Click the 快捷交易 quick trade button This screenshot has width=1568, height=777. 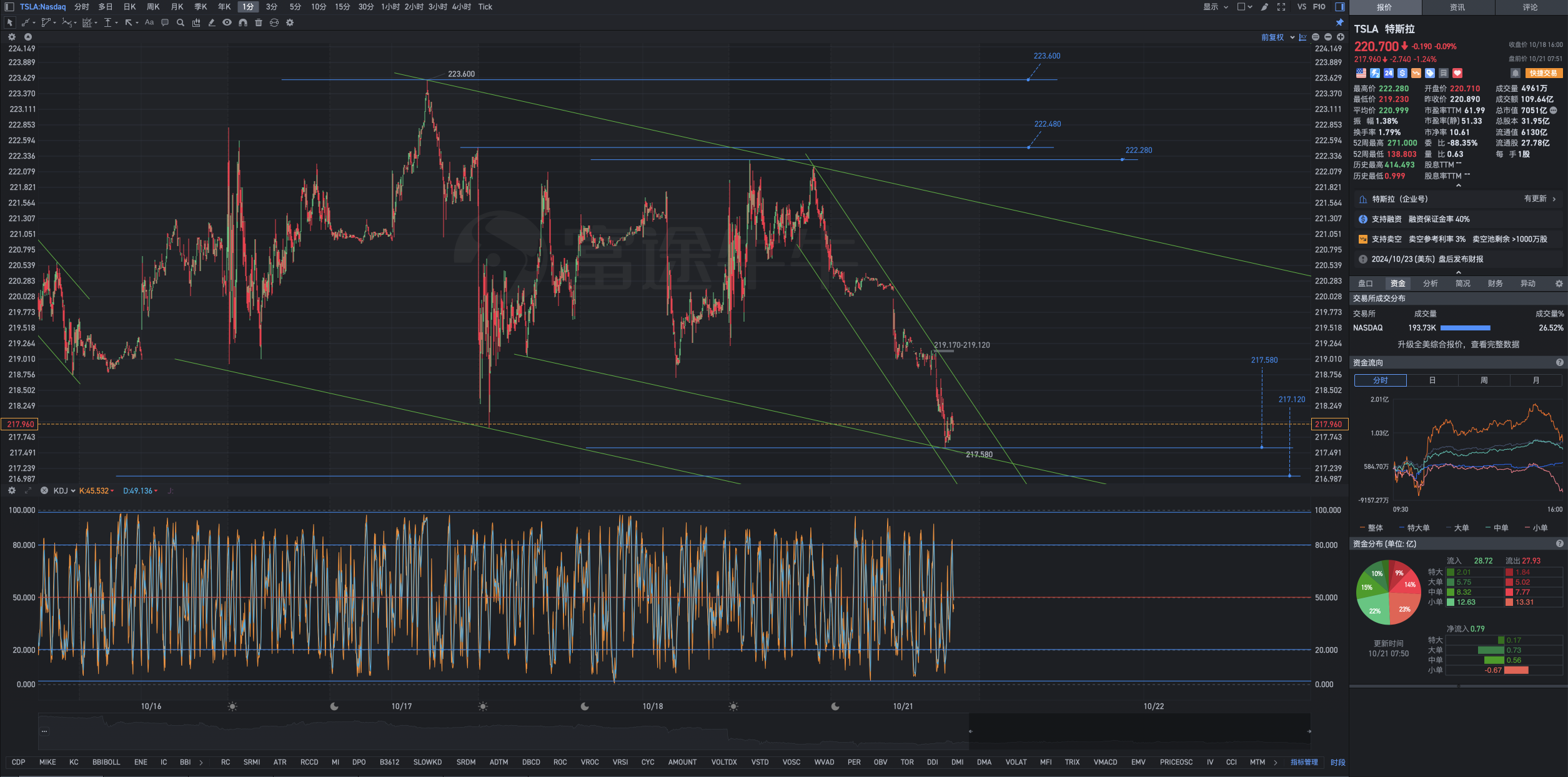(x=1544, y=73)
